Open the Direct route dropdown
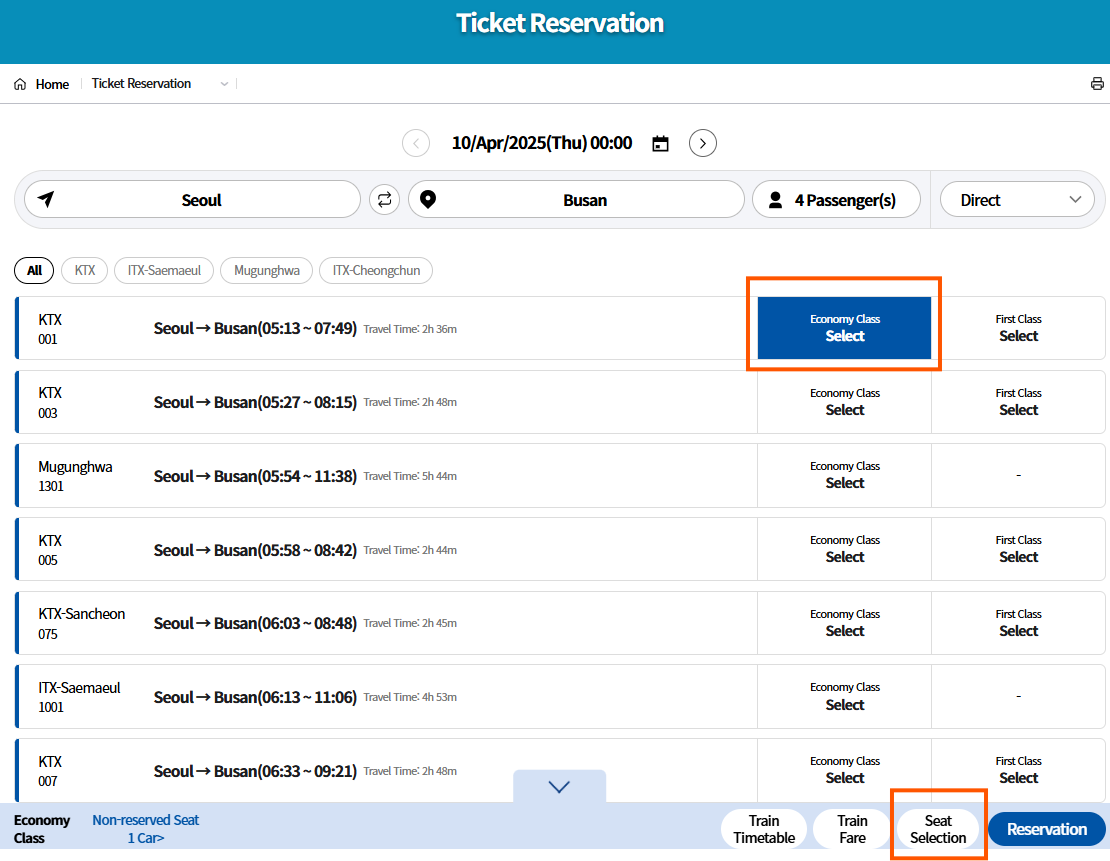Image resolution: width=1110 pixels, height=861 pixels. tap(1017, 199)
